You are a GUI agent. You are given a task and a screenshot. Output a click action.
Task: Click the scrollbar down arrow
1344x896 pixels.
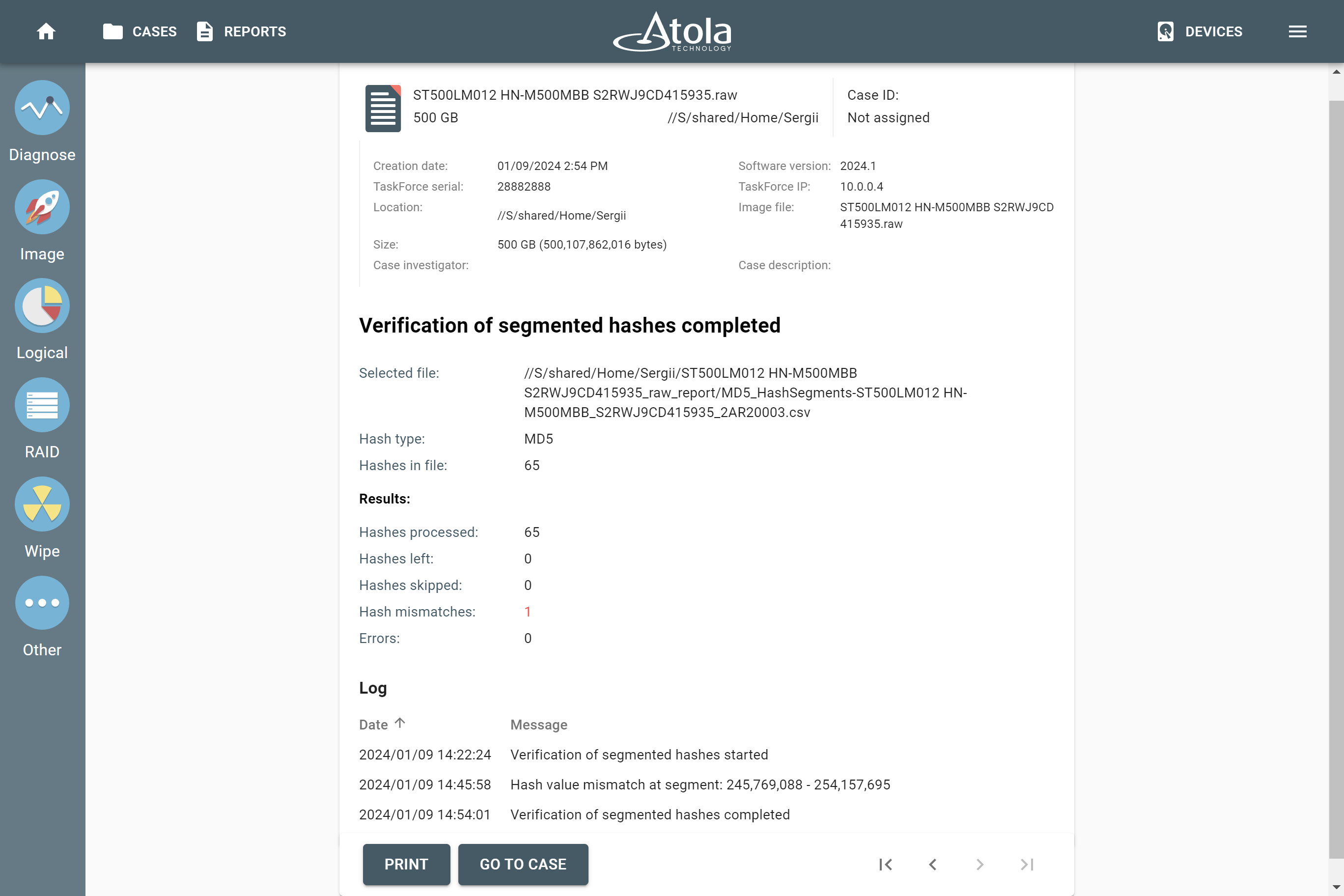click(x=1336, y=888)
